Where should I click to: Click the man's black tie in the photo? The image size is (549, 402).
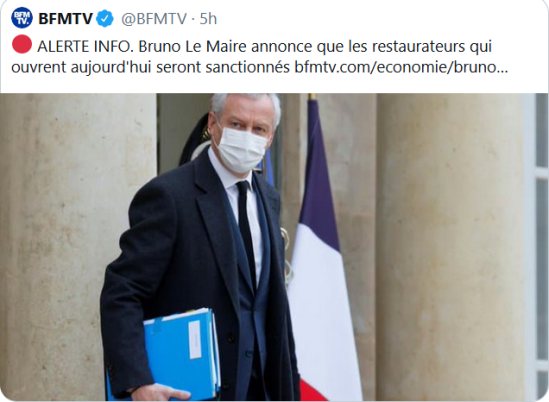[247, 235]
